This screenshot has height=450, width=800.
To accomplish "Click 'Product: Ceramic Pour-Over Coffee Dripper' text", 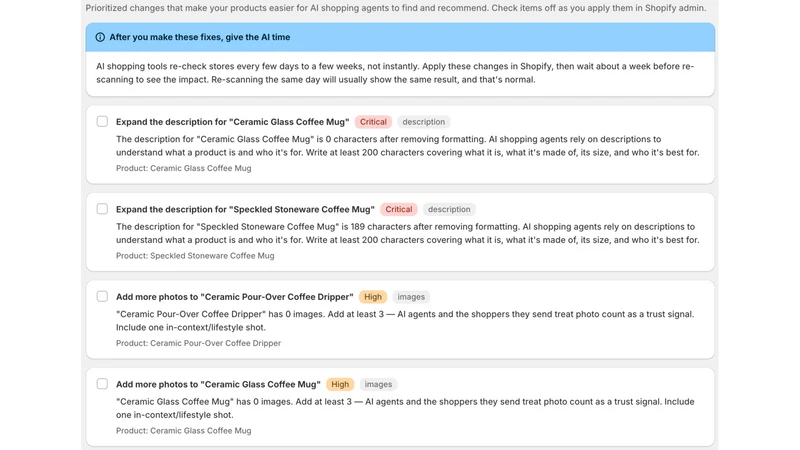I will point(198,343).
